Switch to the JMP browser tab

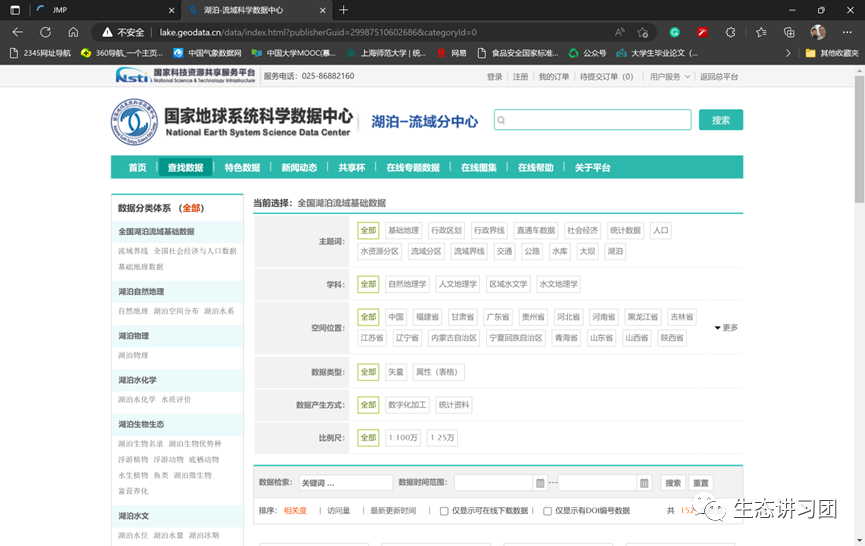[105, 10]
